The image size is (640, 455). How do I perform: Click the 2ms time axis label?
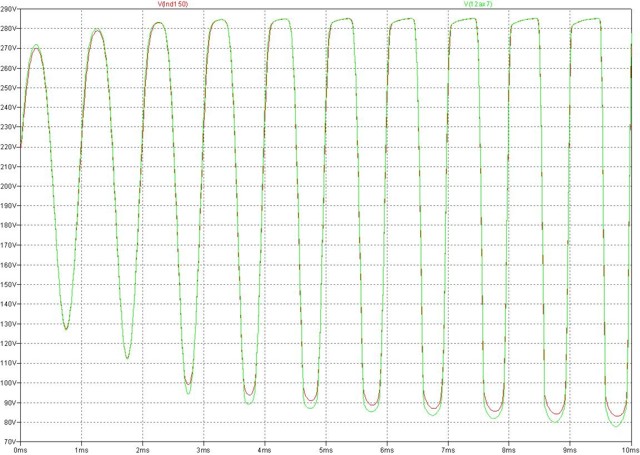tap(142, 449)
